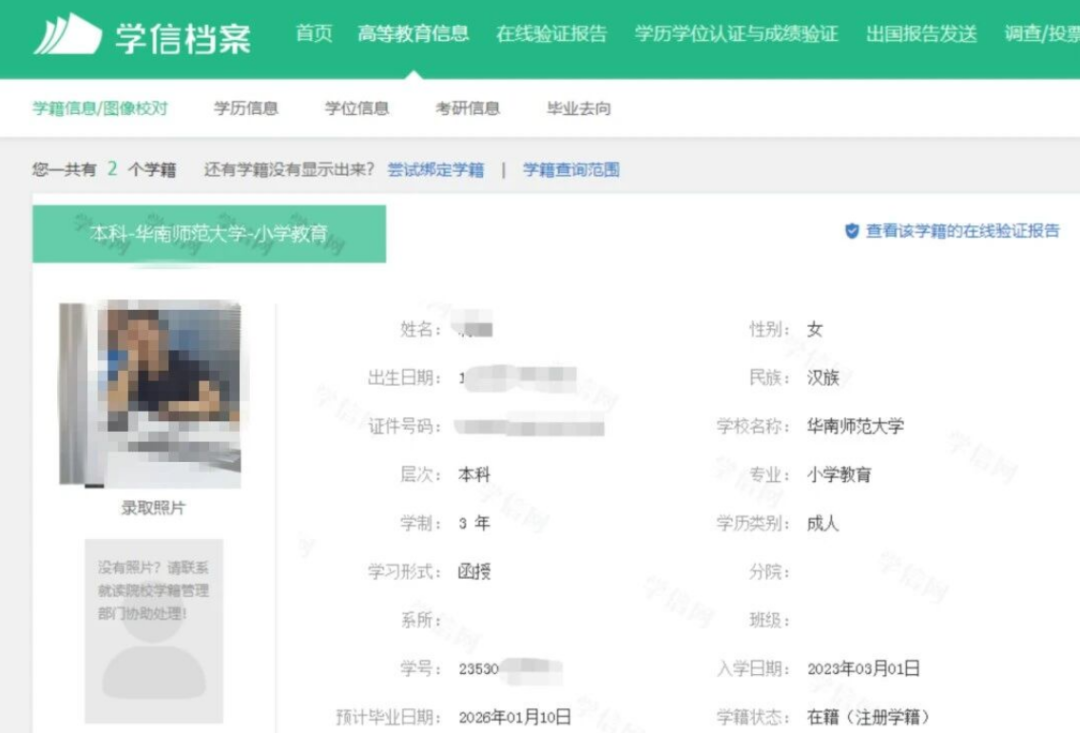Click the 学籍状态 value 在籍（注册学籍）
1080x733 pixels.
click(x=869, y=717)
